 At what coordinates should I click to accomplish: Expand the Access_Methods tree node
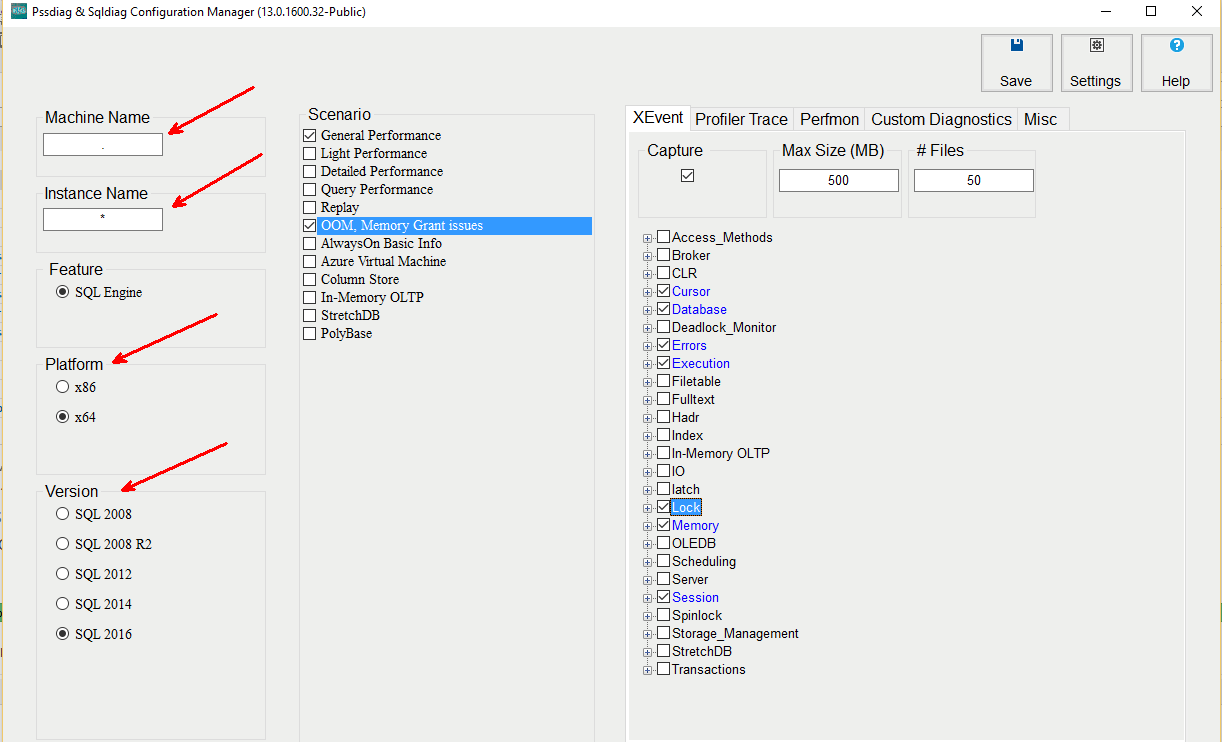(x=648, y=238)
